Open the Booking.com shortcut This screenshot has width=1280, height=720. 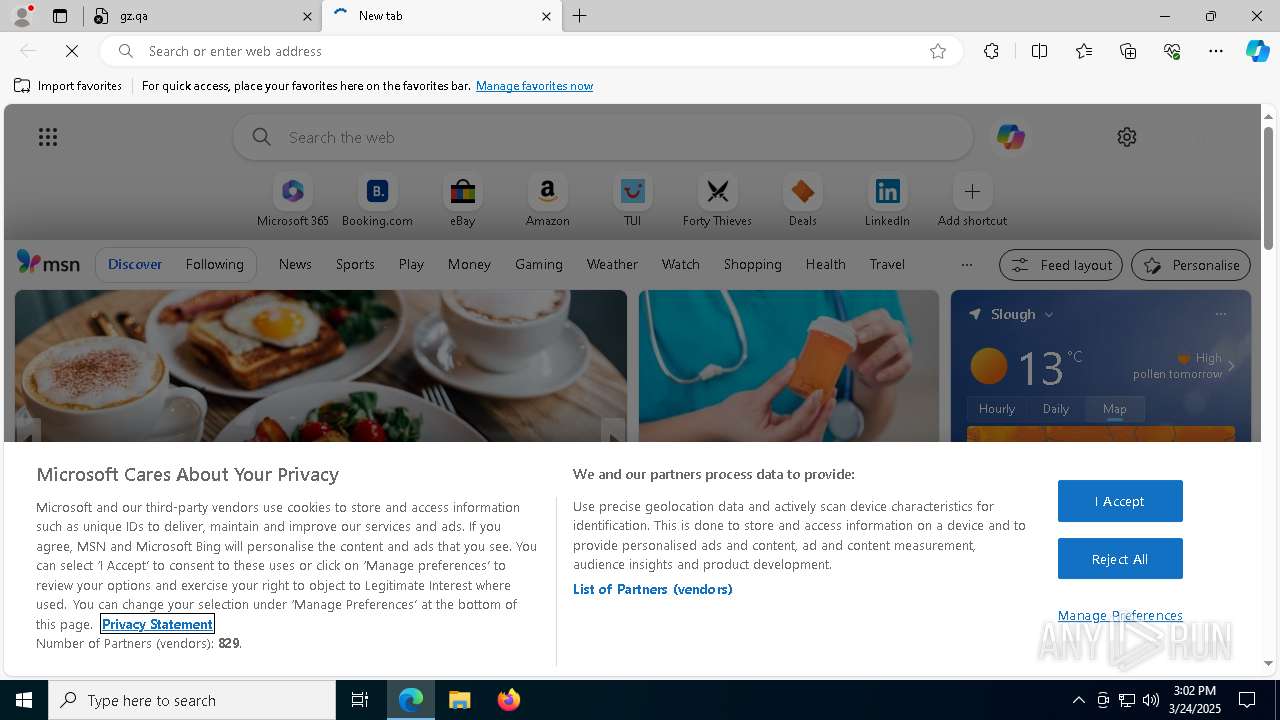(377, 201)
